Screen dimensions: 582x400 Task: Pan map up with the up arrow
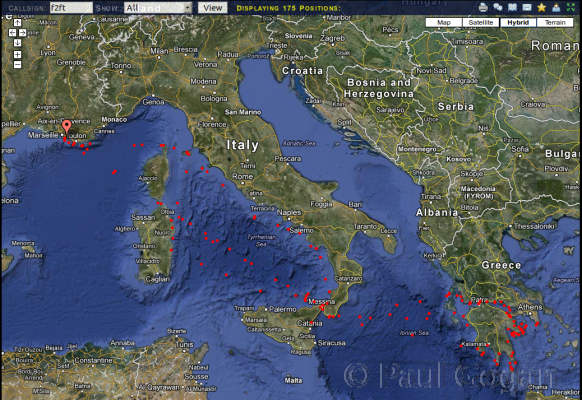[x=17, y=23]
